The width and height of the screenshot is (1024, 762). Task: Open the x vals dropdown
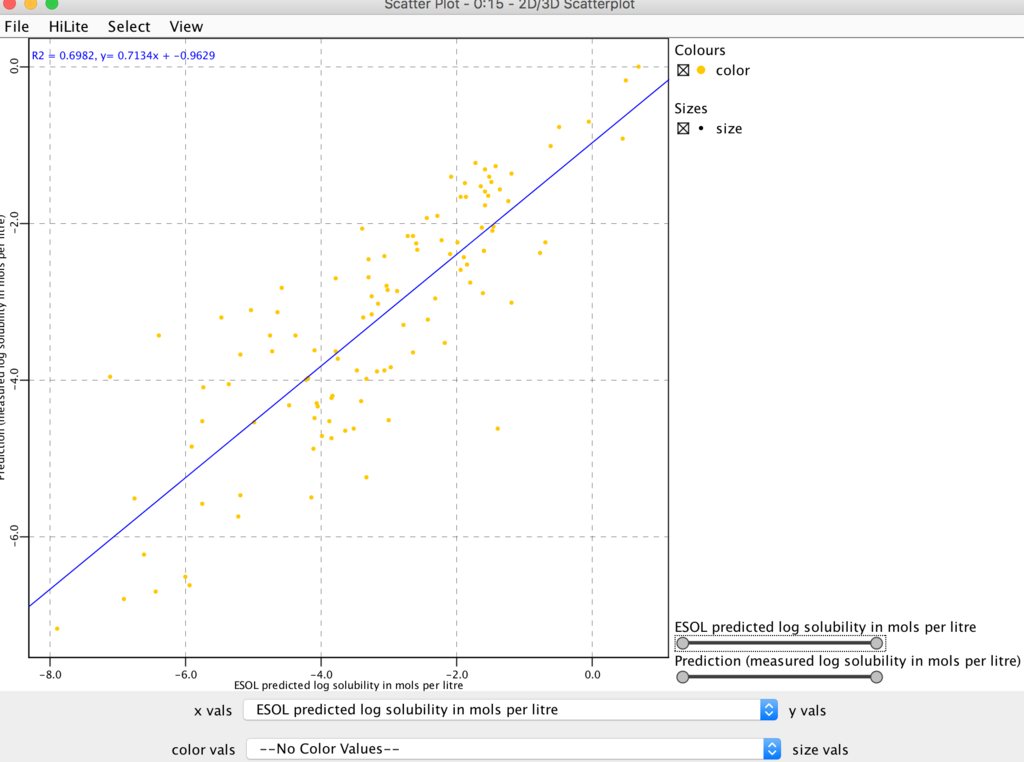pyautogui.click(x=510, y=710)
